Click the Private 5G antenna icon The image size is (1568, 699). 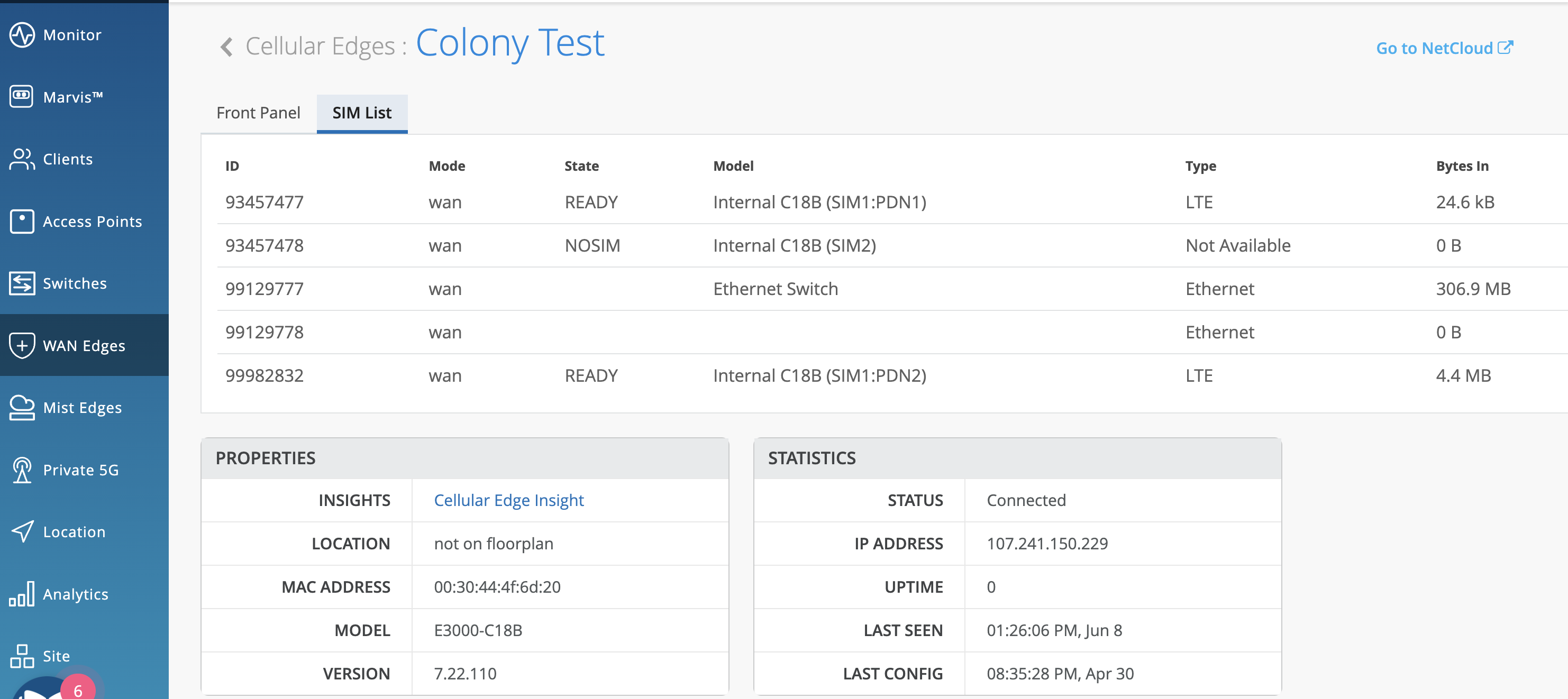(x=22, y=469)
